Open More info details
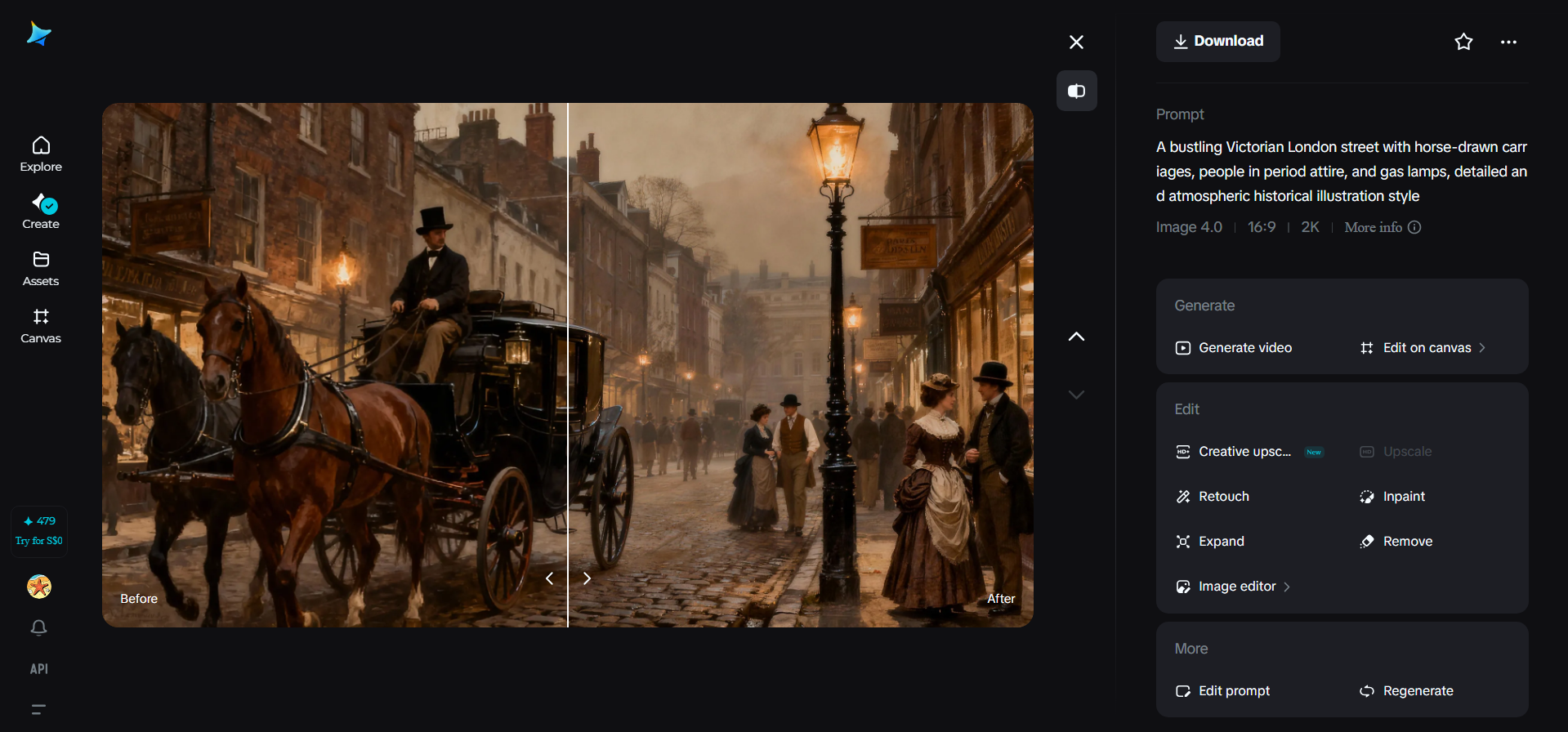1568x732 pixels. tap(1383, 227)
